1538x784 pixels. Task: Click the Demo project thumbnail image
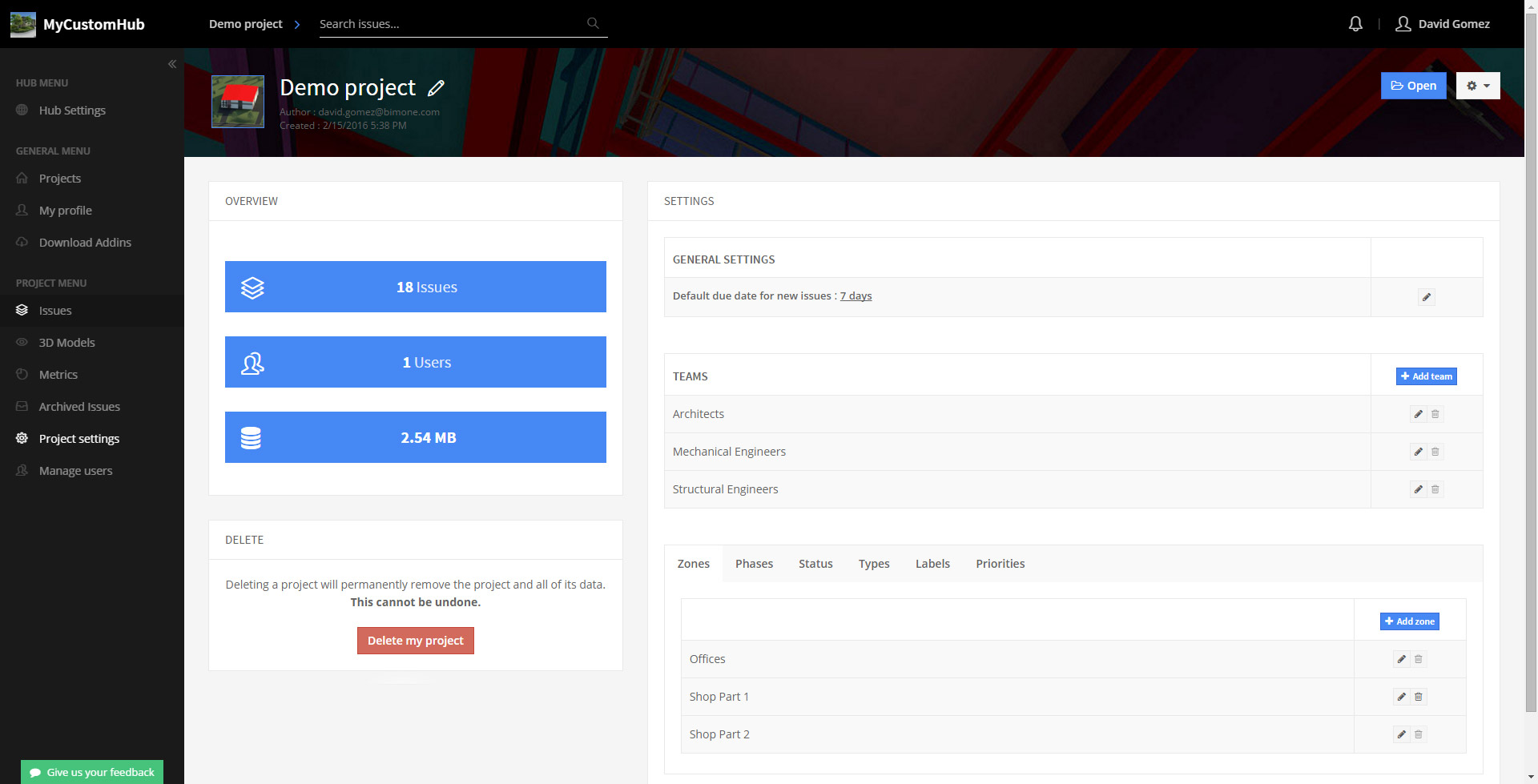(238, 102)
